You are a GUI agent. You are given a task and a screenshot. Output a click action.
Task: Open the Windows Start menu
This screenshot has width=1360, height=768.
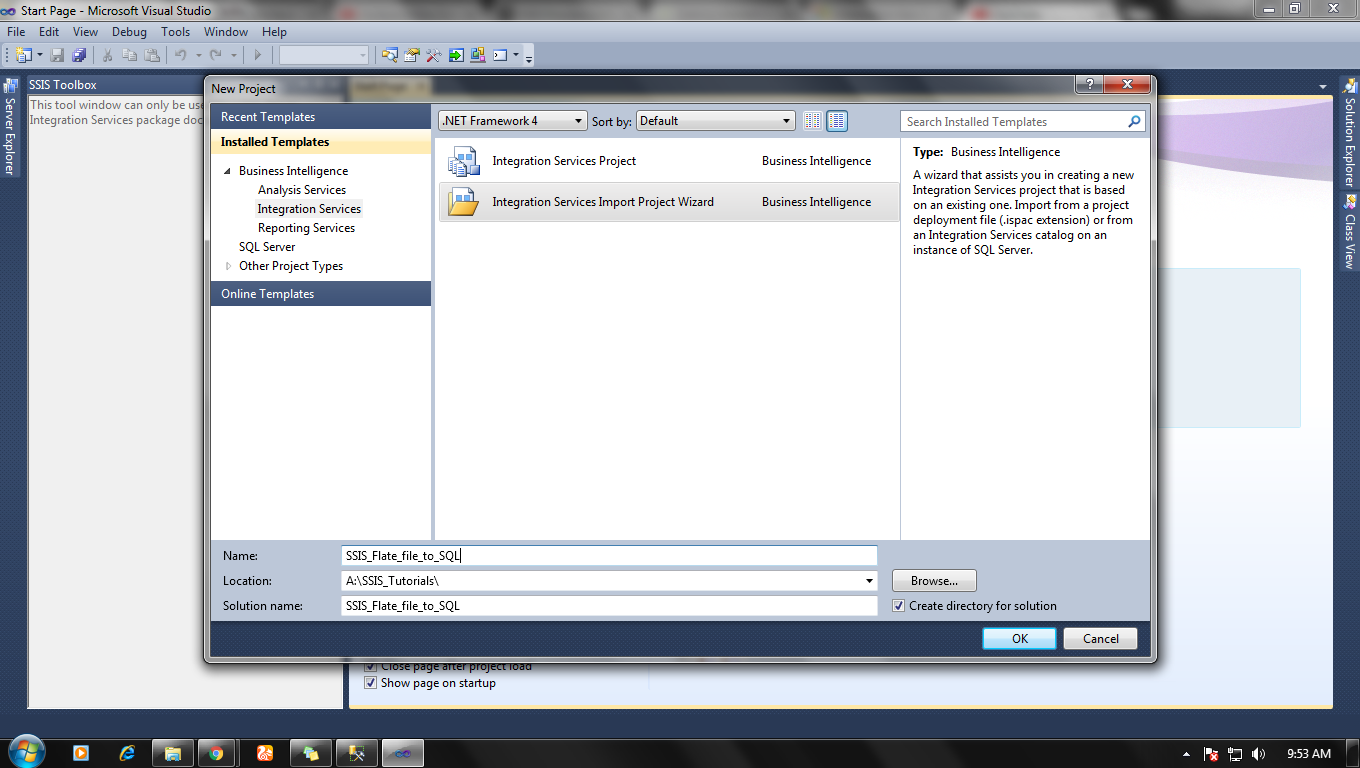[25, 752]
